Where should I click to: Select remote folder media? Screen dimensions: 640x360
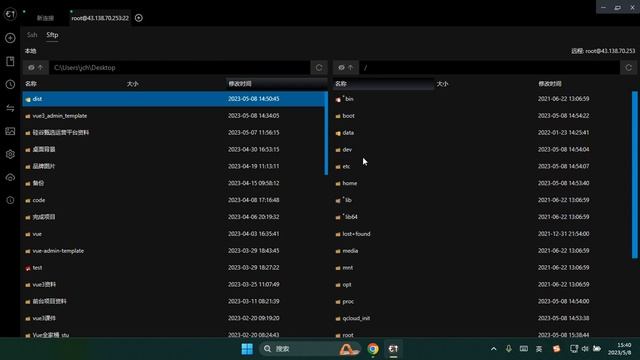pos(482,251)
